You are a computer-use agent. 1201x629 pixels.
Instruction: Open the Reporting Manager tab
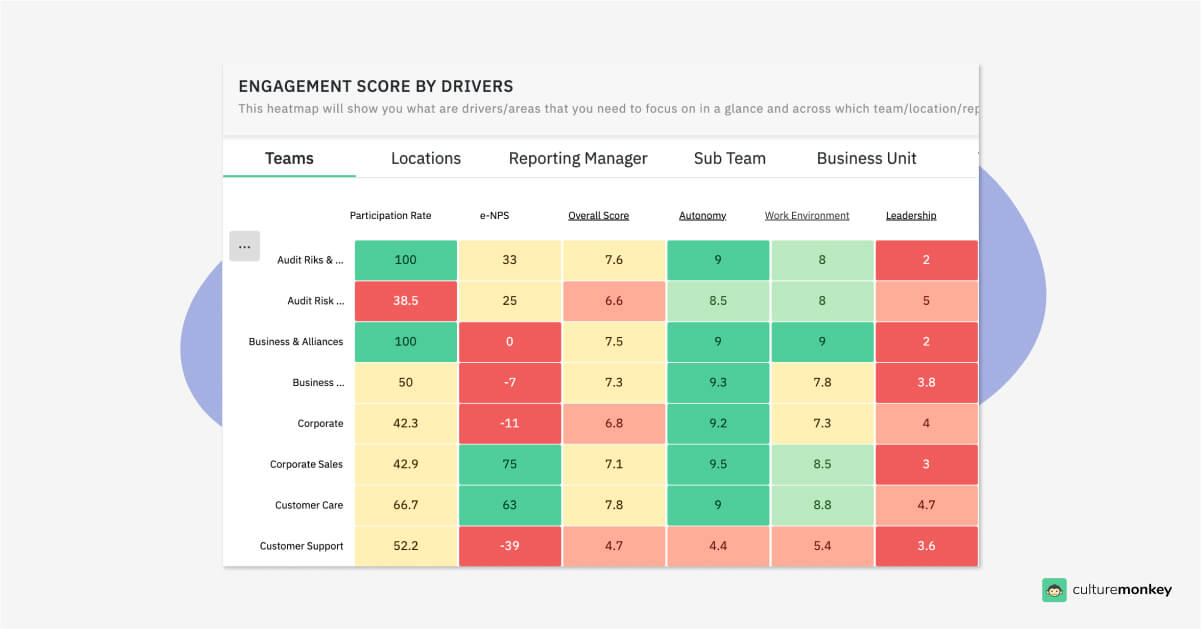click(578, 158)
